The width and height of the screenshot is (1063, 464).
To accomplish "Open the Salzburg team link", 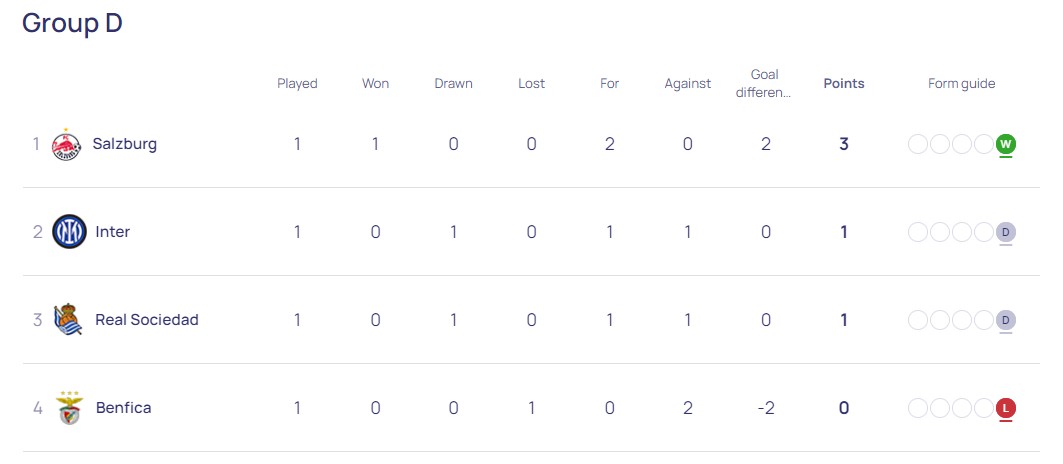I will [x=125, y=144].
